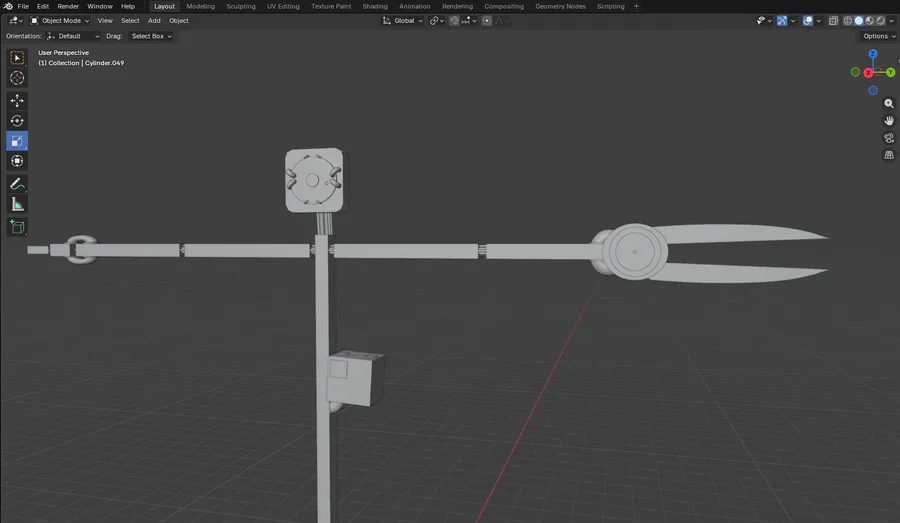Switch to the Layout workspace tab

pos(164,6)
